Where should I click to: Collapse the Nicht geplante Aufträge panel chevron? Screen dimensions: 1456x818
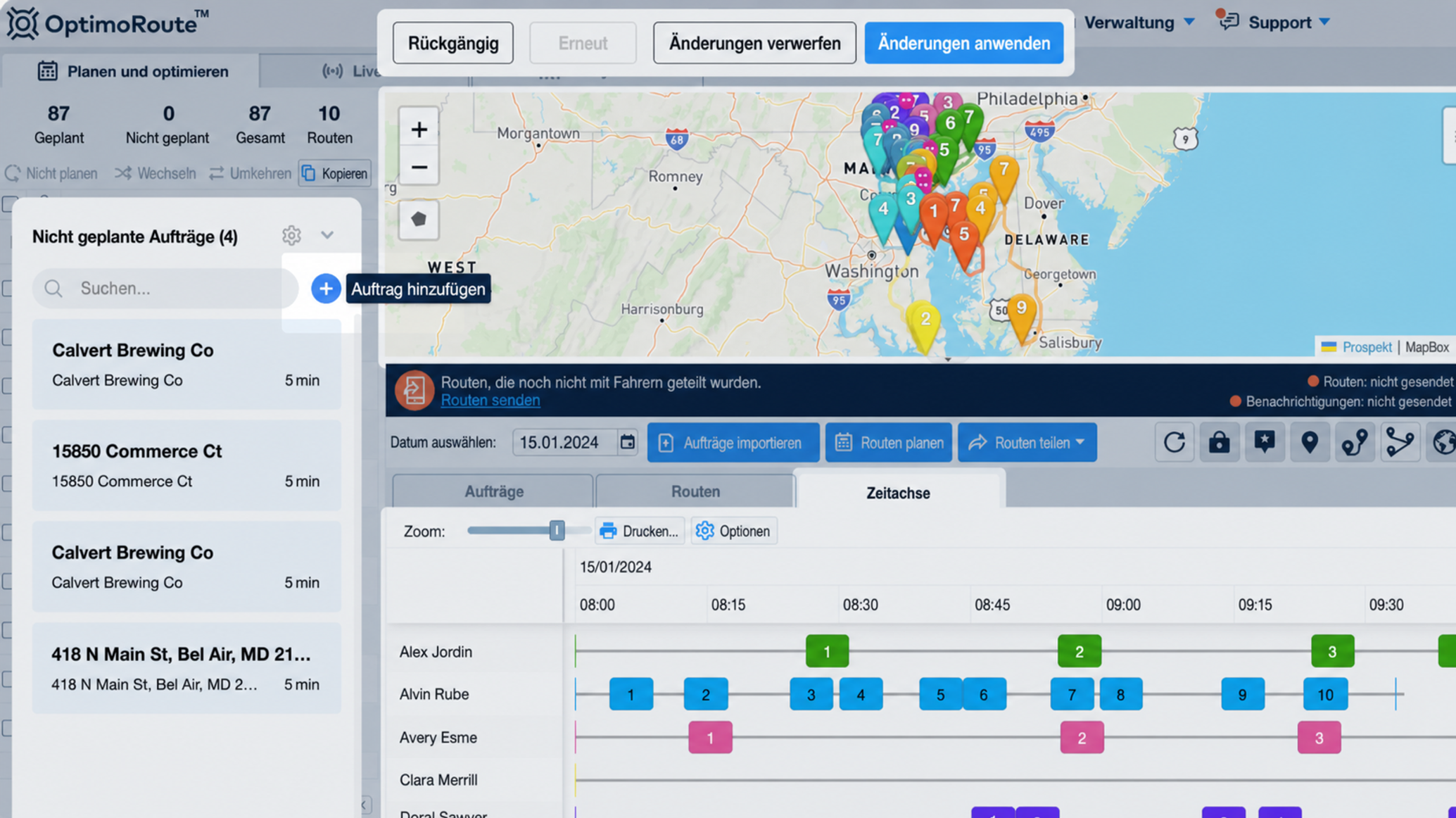coord(327,235)
